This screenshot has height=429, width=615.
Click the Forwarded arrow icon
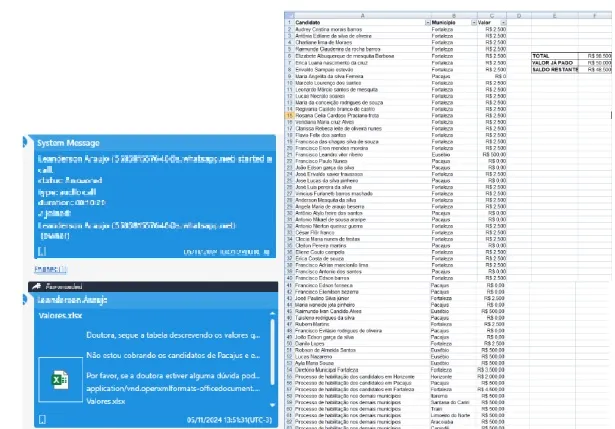(36, 286)
